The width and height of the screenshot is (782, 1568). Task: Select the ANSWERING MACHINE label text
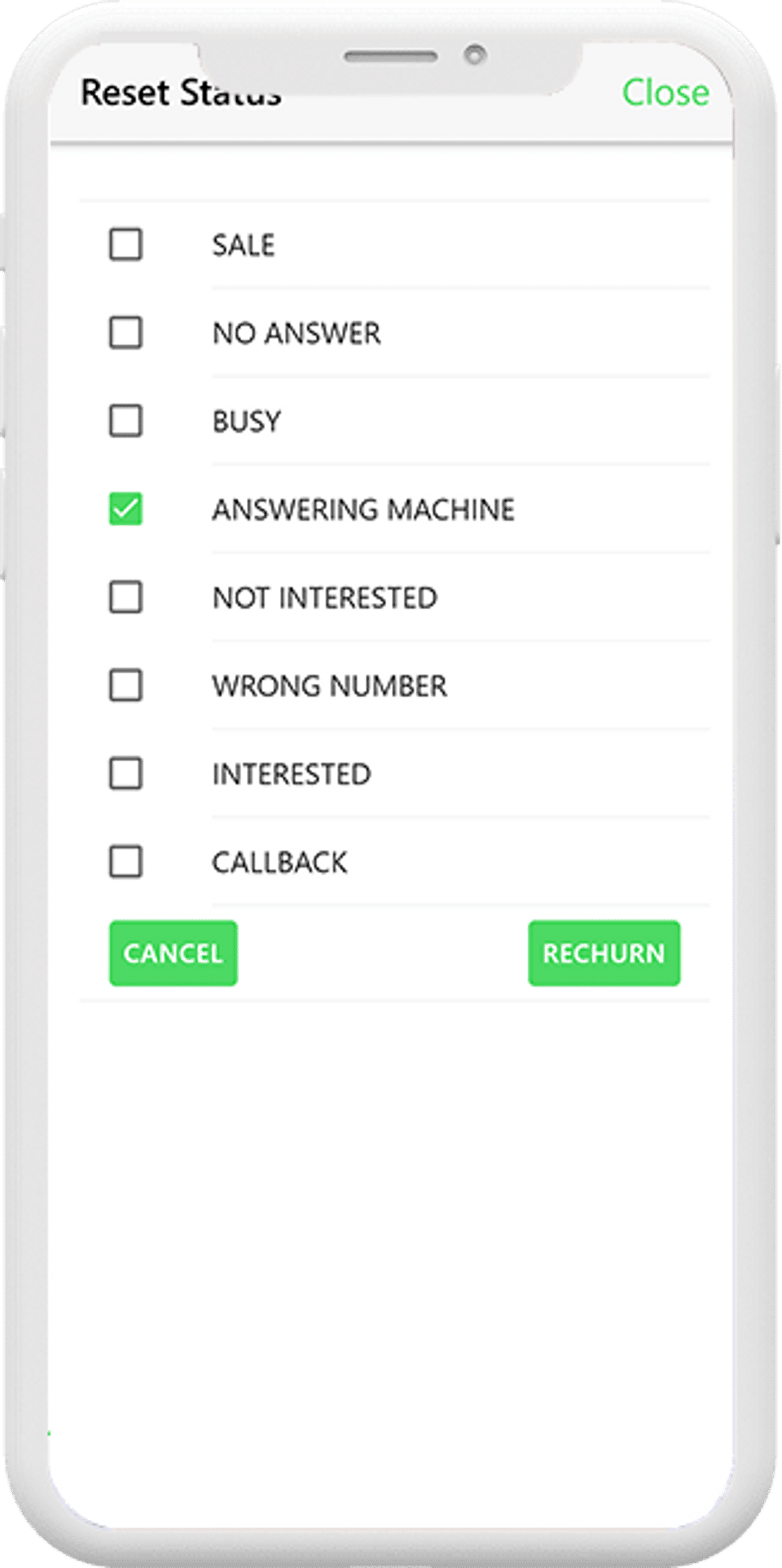pos(363,510)
